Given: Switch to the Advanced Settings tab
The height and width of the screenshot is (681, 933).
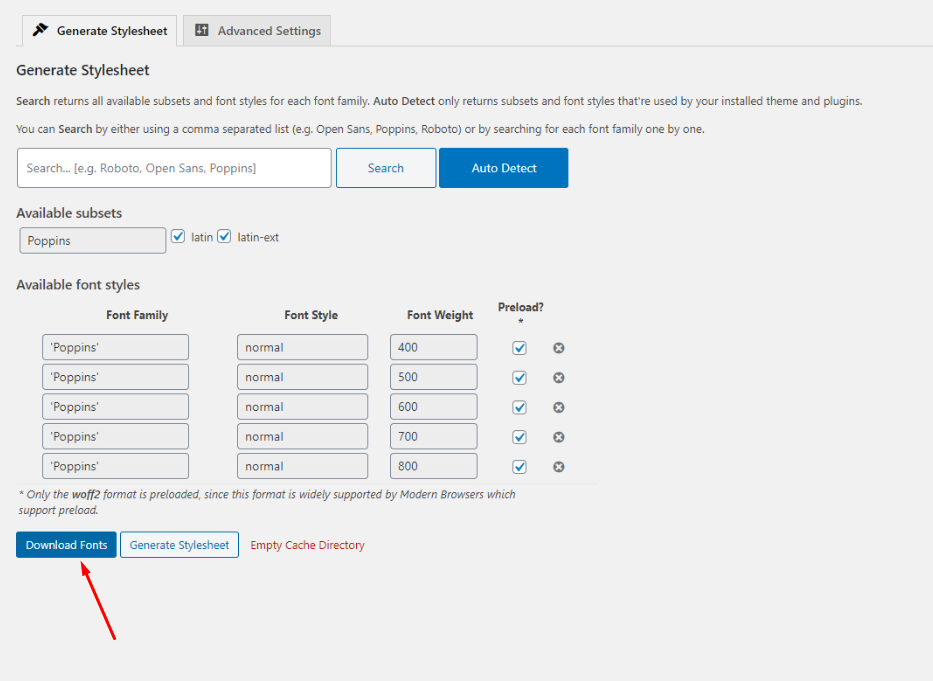Looking at the screenshot, I should click(x=256, y=30).
